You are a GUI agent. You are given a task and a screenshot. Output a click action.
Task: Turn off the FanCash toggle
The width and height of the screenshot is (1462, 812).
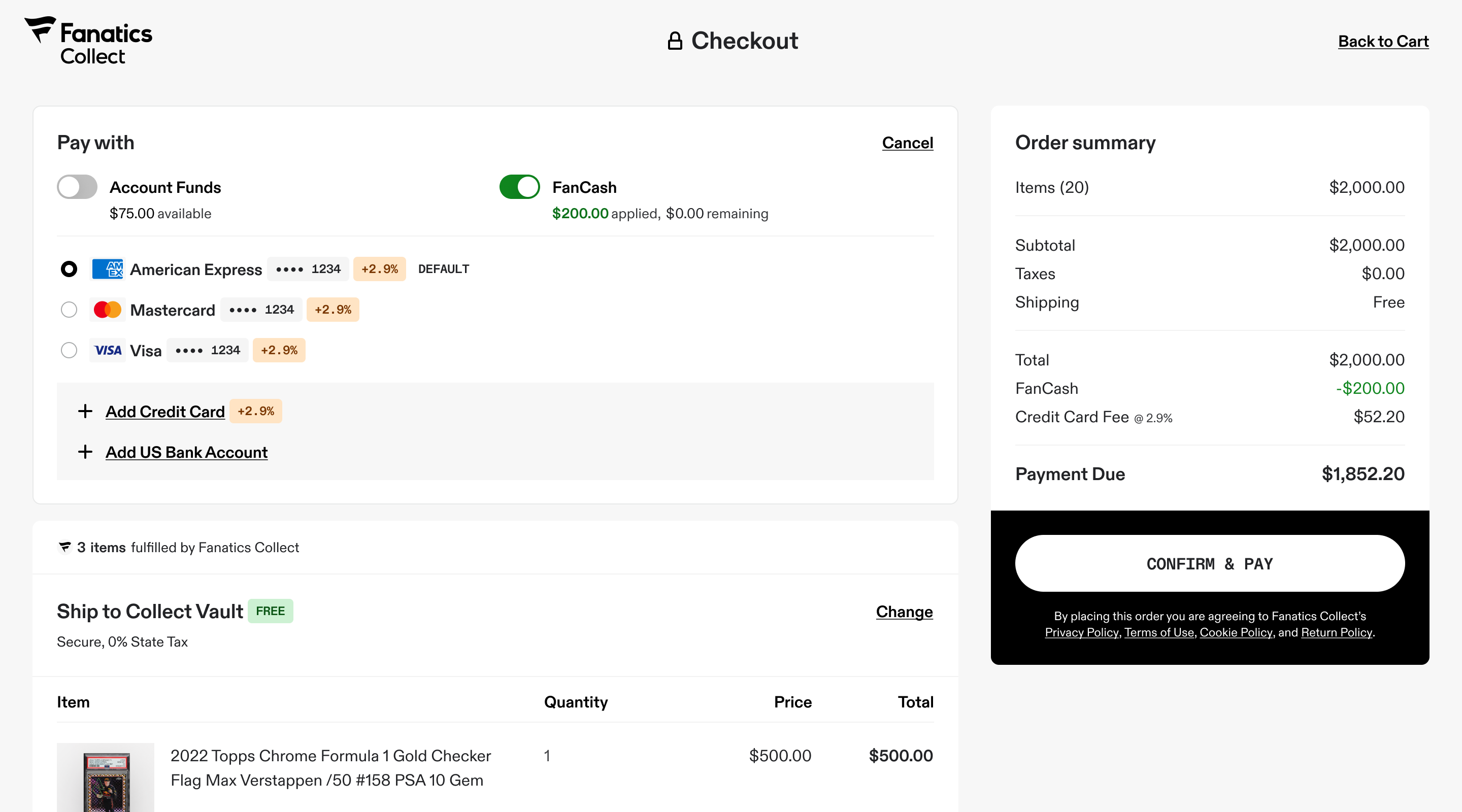(x=519, y=187)
